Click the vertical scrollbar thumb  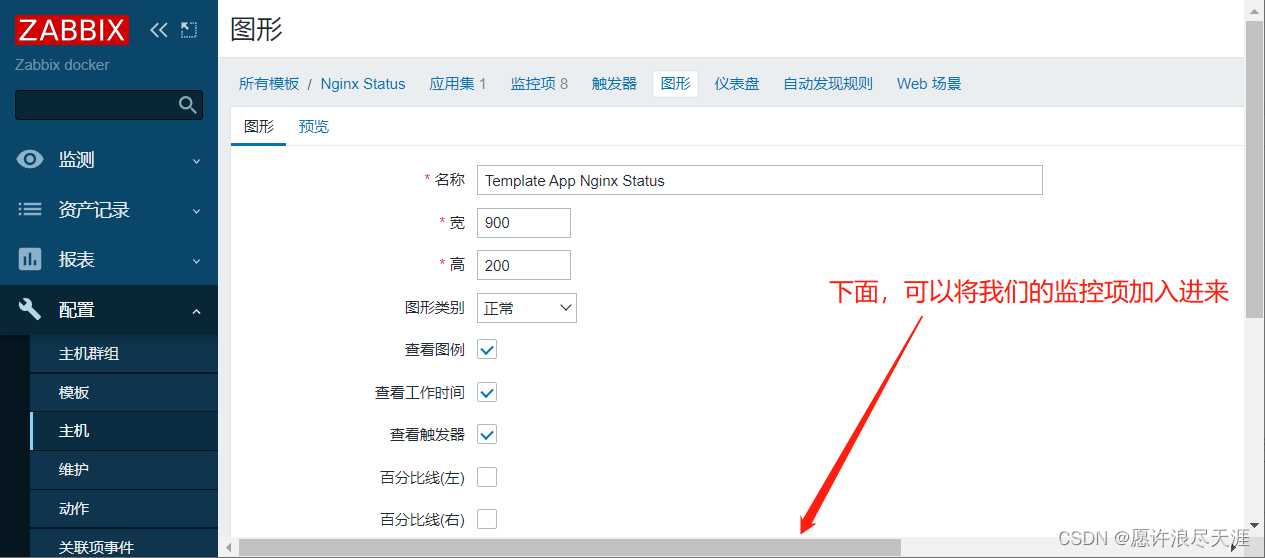point(1254,168)
